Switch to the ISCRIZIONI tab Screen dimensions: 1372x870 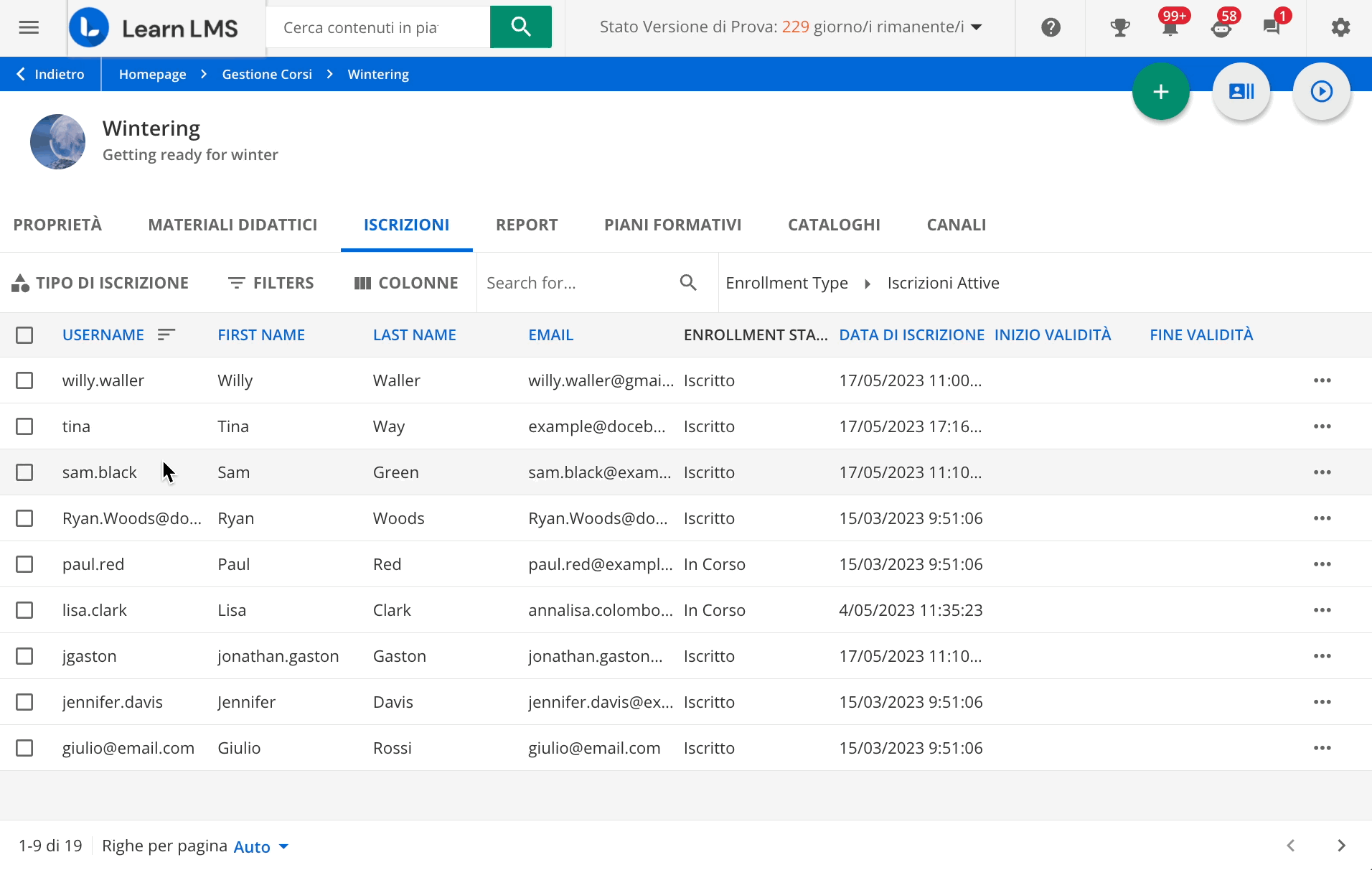(x=406, y=225)
